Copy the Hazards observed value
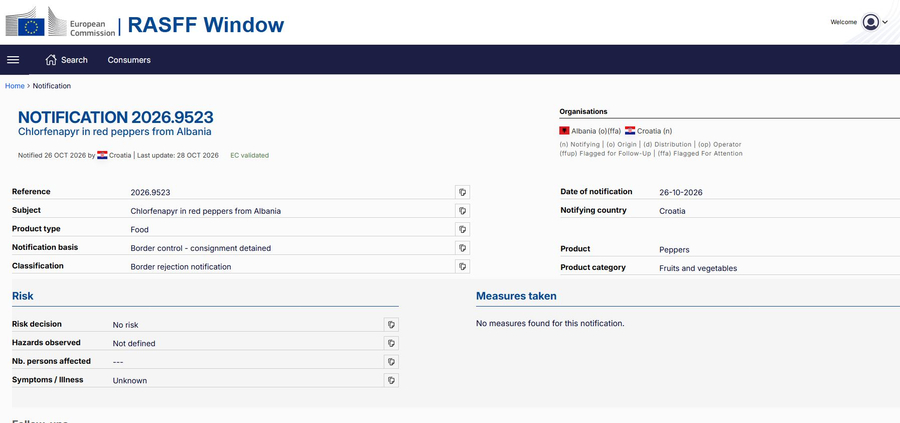 point(391,343)
